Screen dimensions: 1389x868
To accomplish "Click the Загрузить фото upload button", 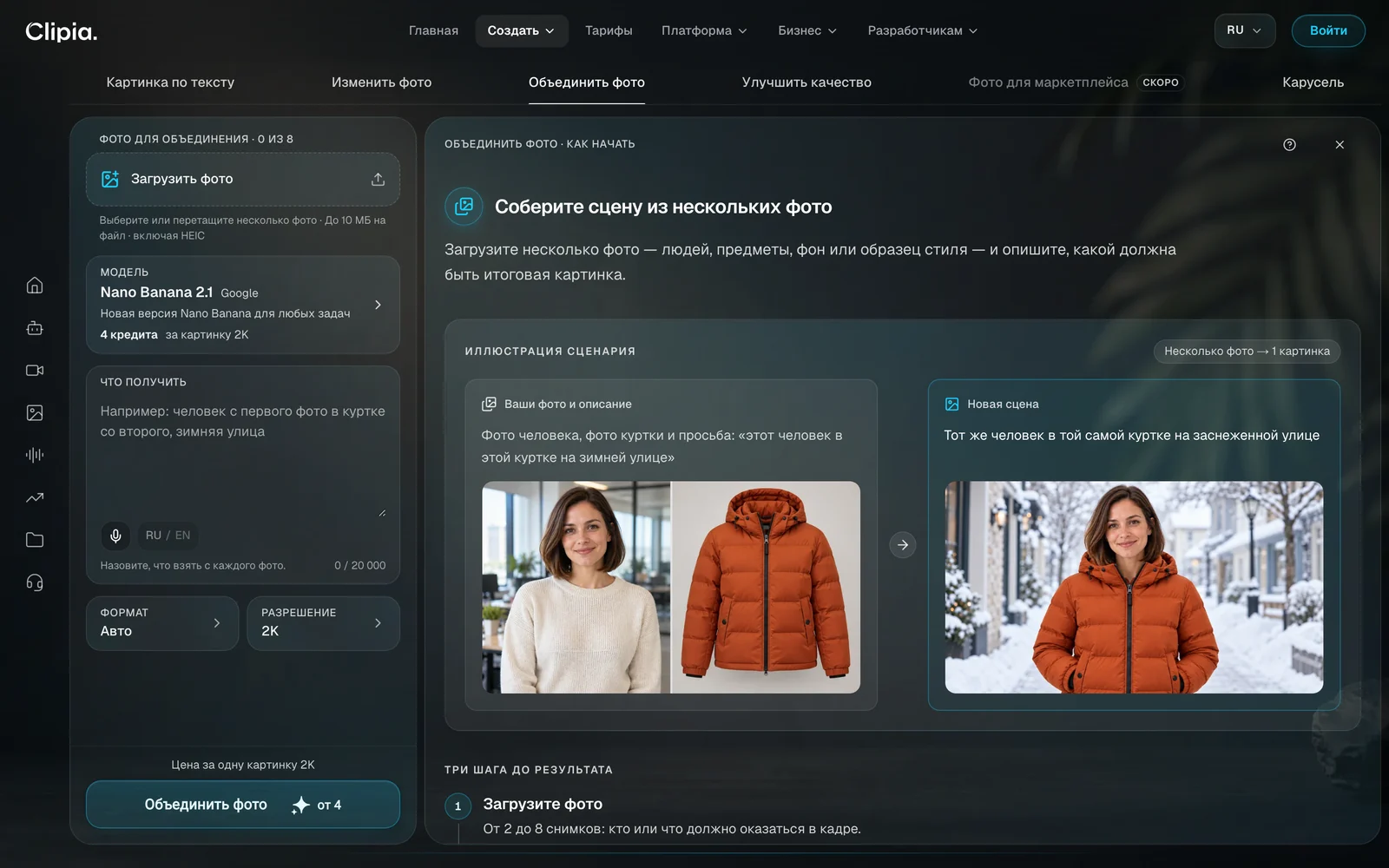I will (243, 179).
